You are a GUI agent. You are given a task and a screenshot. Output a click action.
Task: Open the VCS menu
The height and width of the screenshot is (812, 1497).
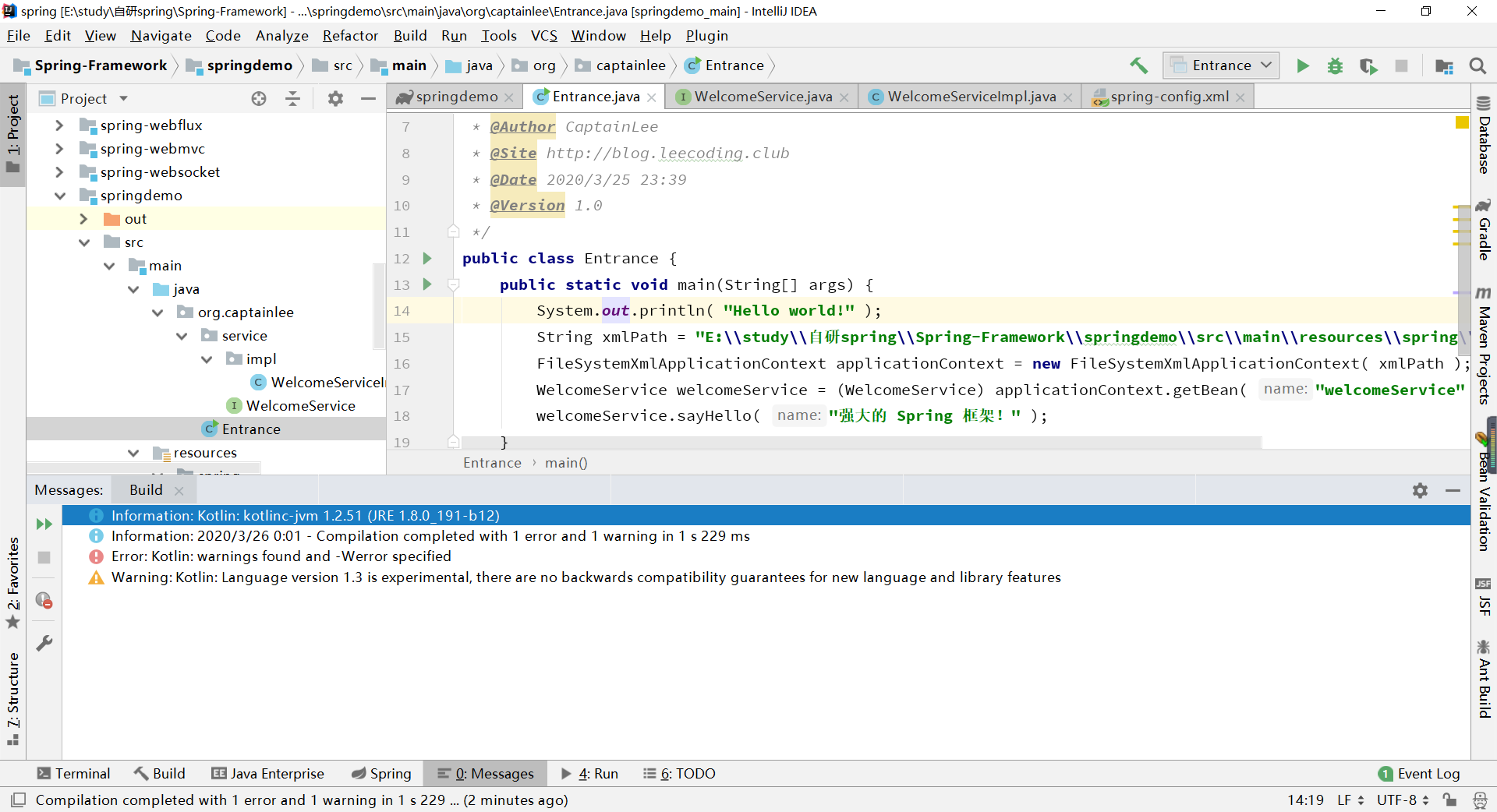pyautogui.click(x=543, y=36)
